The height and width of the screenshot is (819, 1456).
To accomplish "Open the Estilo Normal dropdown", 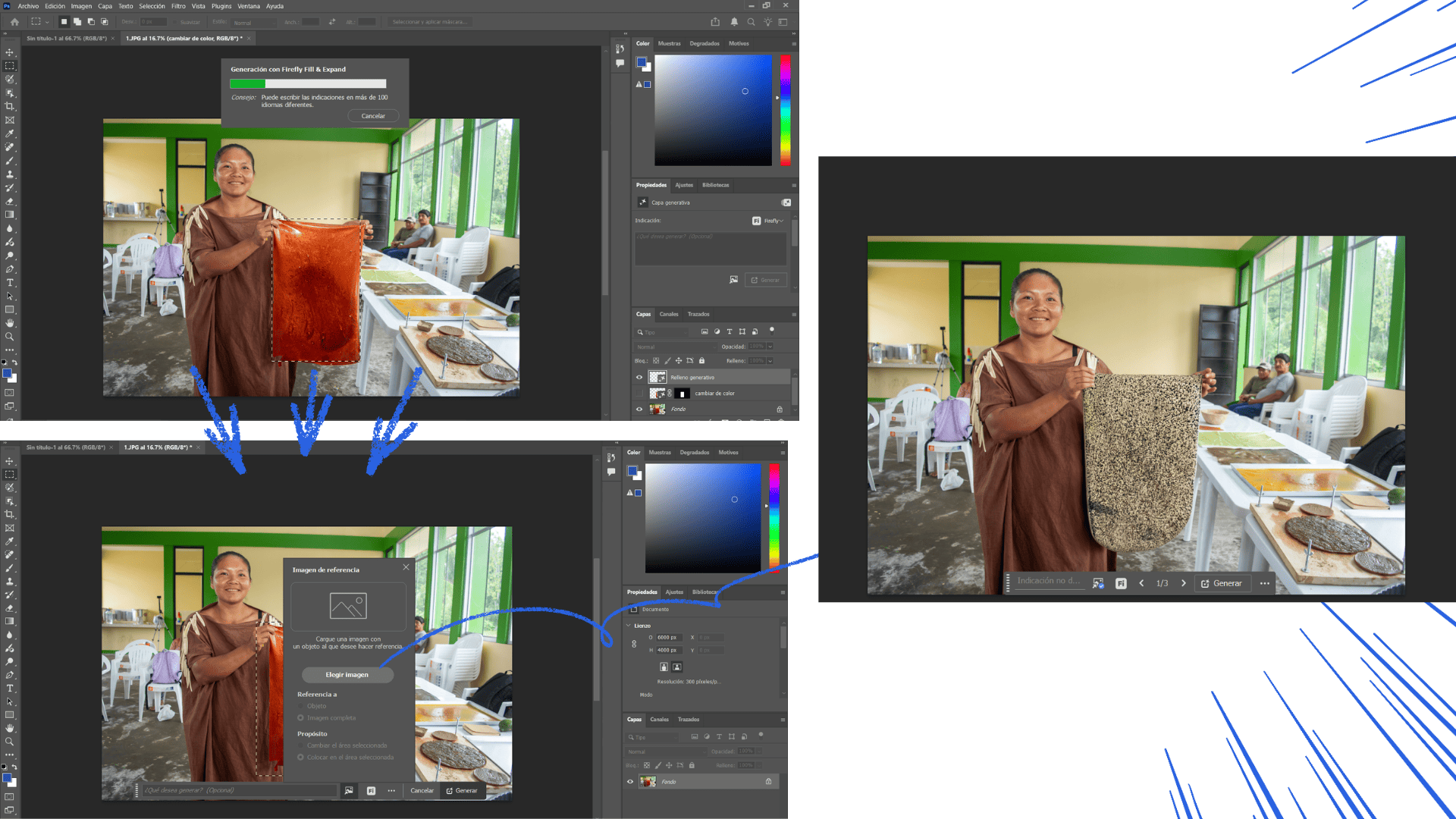I will [x=254, y=23].
